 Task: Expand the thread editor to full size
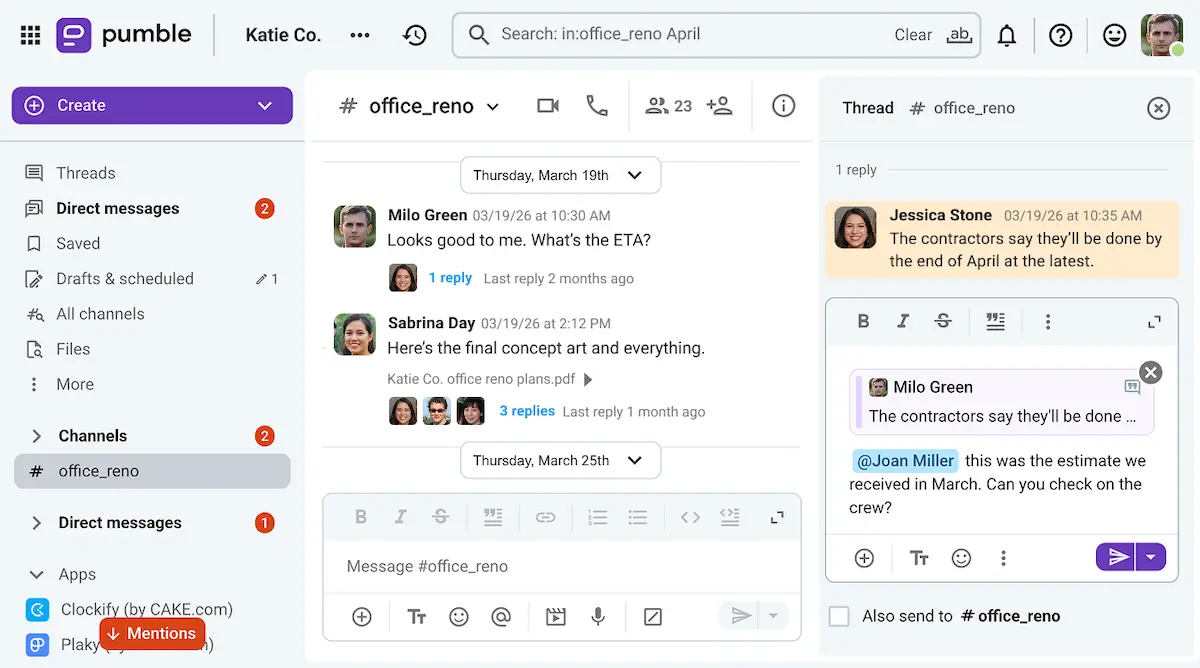[x=1154, y=322]
